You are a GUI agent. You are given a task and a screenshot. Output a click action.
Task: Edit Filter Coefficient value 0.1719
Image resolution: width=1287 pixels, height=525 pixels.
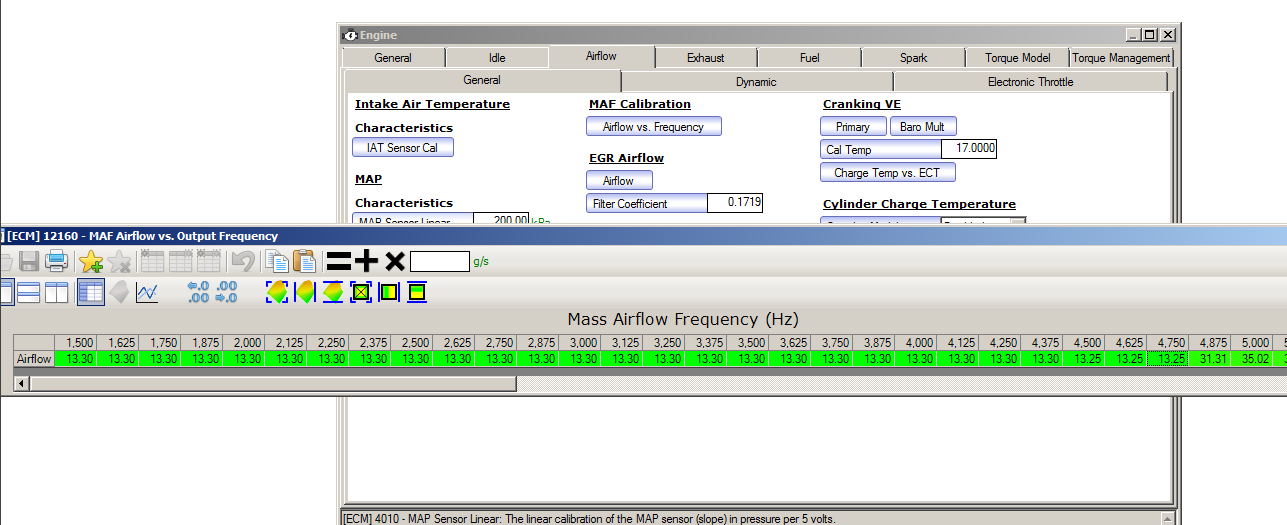click(735, 203)
